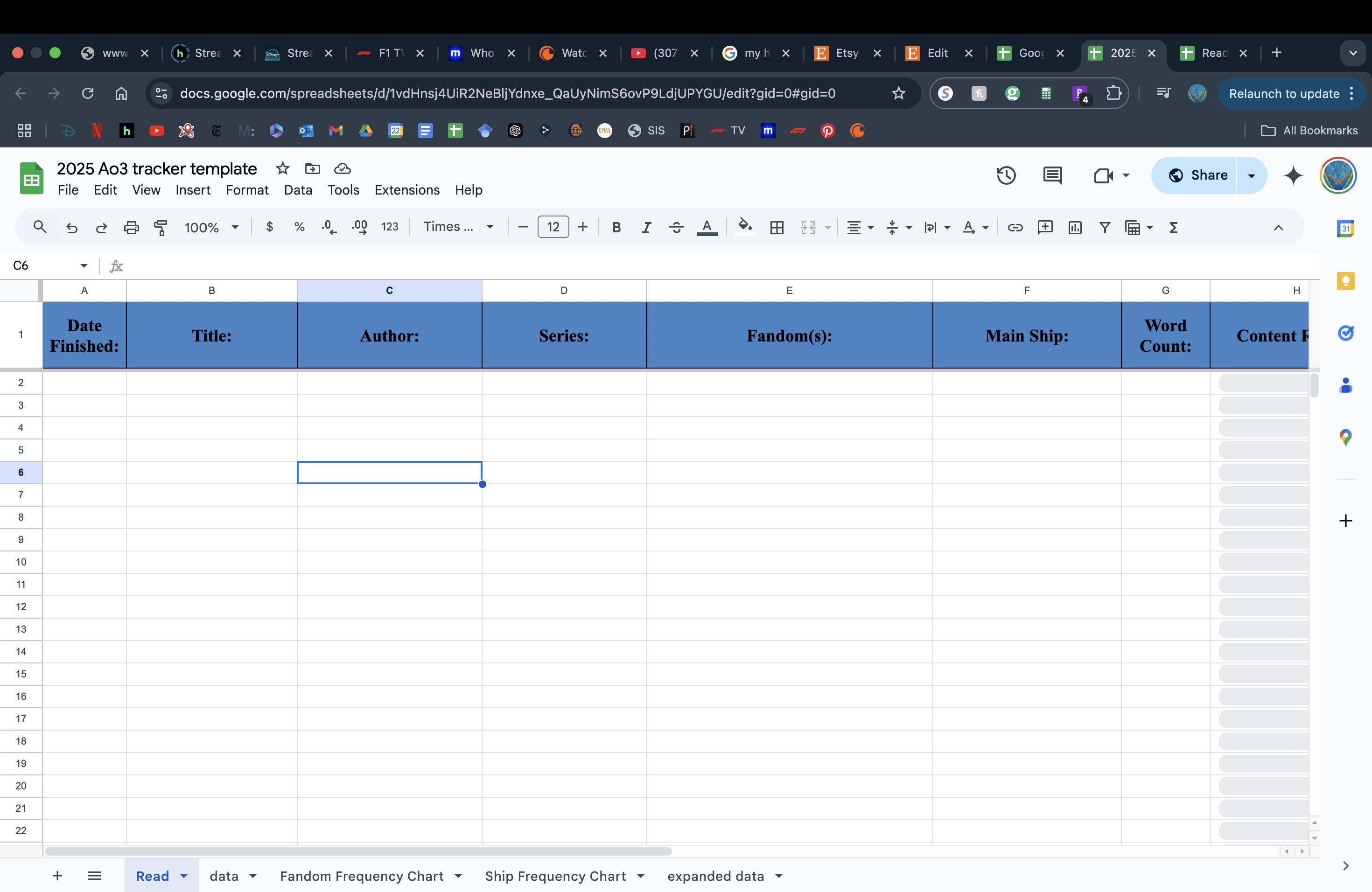Open Gemini in Sheets
Screen dimensions: 1372x892
pos(1293,175)
